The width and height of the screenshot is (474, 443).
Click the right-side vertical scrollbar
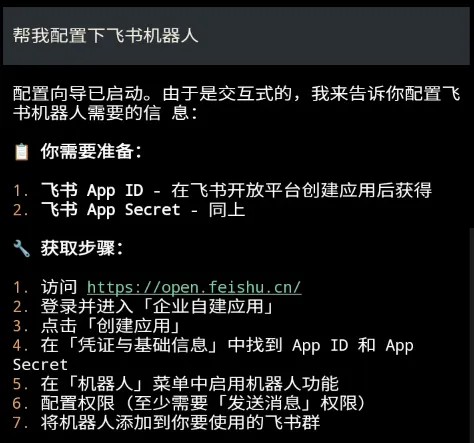tap(471, 333)
